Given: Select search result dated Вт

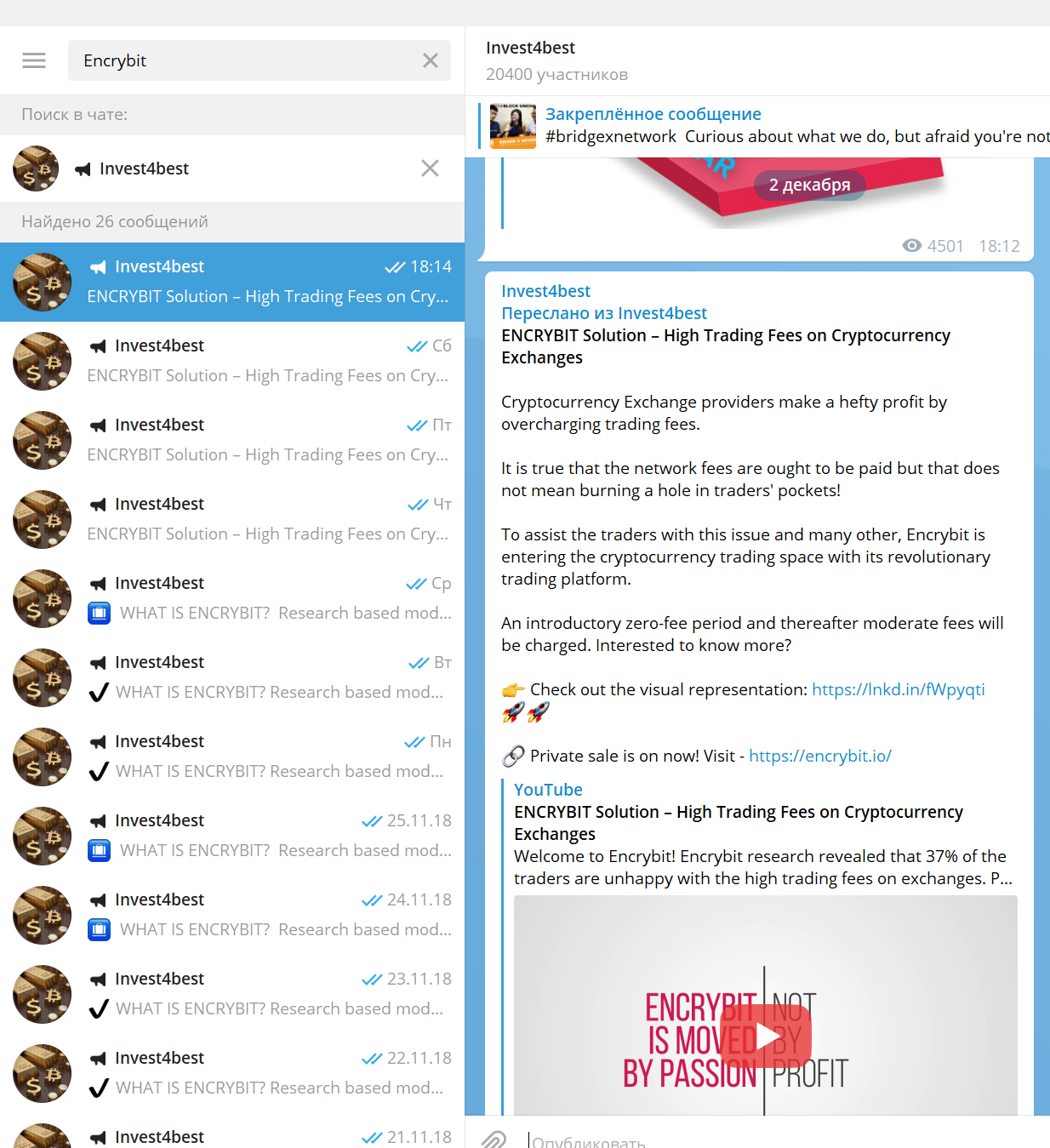Looking at the screenshot, I should [232, 677].
